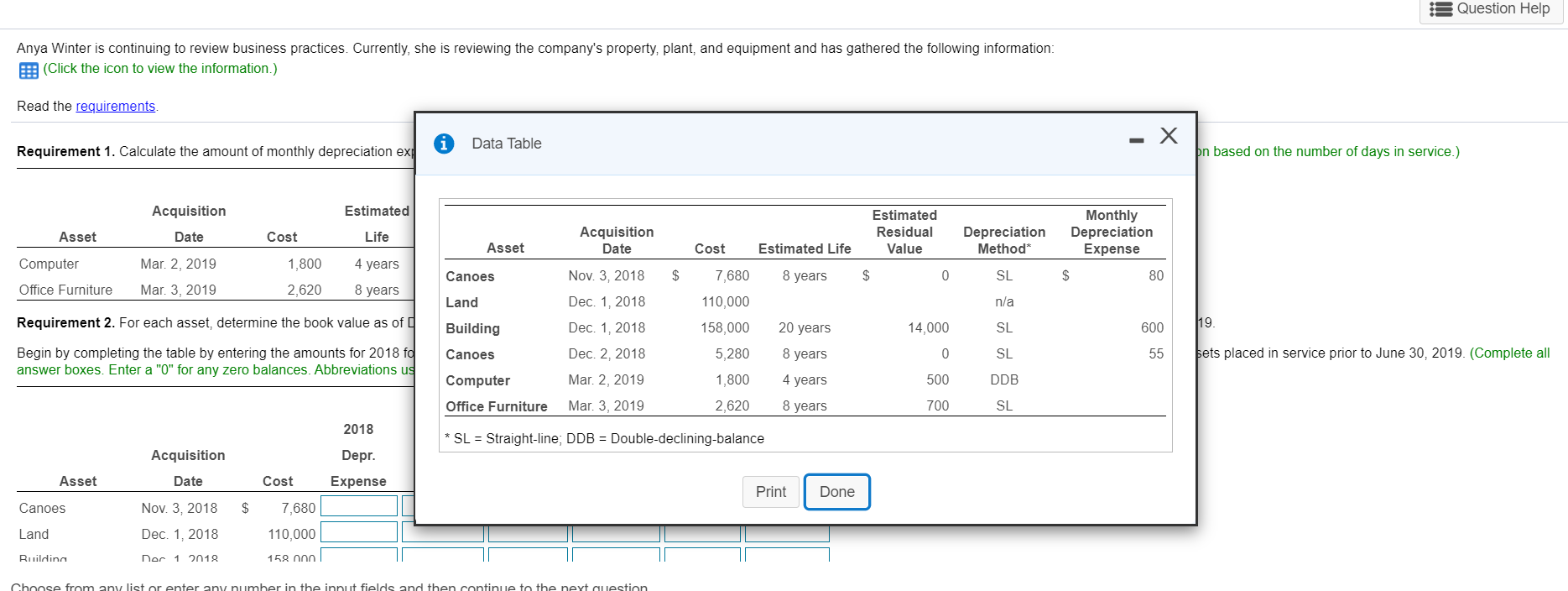
Task: Click the '14,000' residual value cell
Action: pyautogui.click(x=929, y=327)
